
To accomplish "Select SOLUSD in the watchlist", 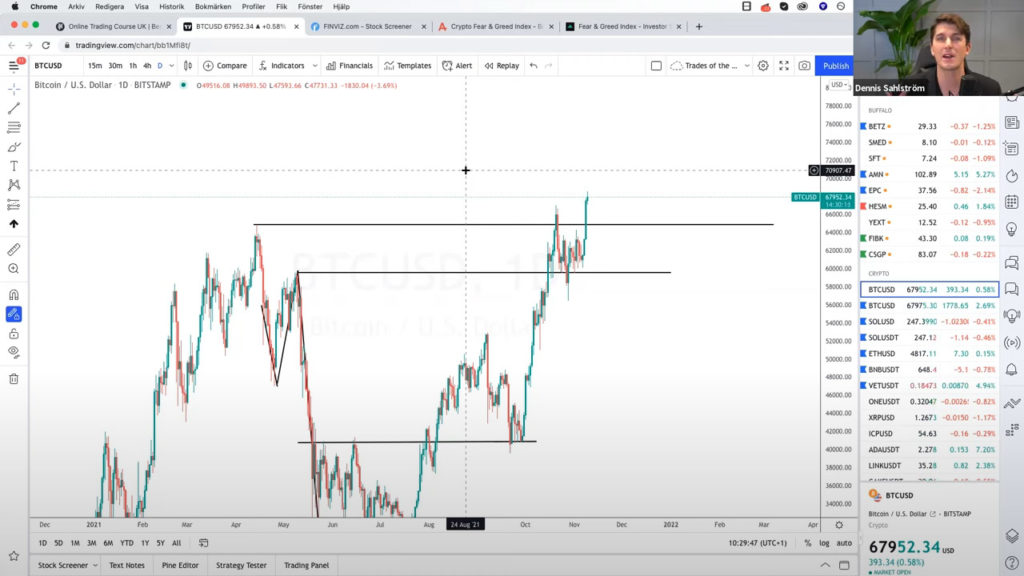I will pos(929,321).
